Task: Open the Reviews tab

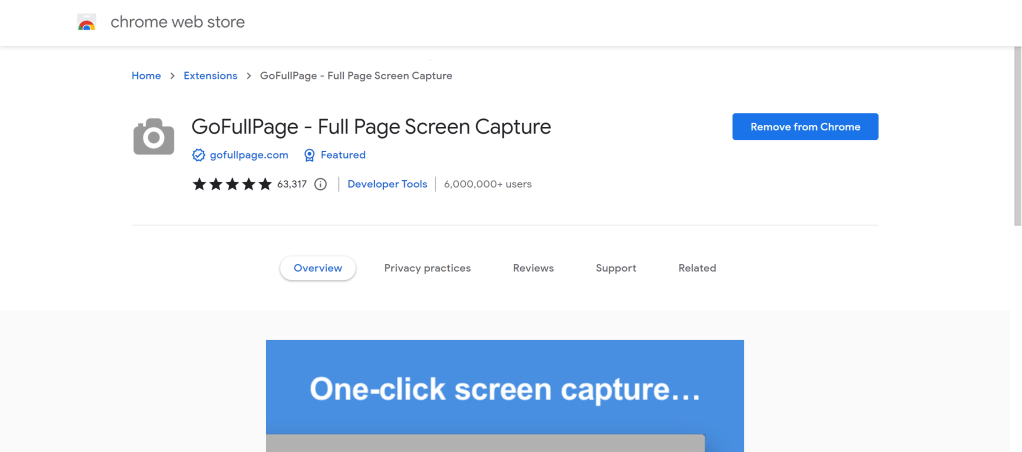Action: [533, 268]
